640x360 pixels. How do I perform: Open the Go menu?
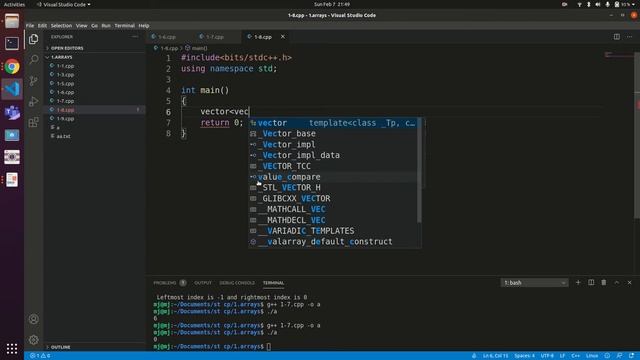click(94, 26)
